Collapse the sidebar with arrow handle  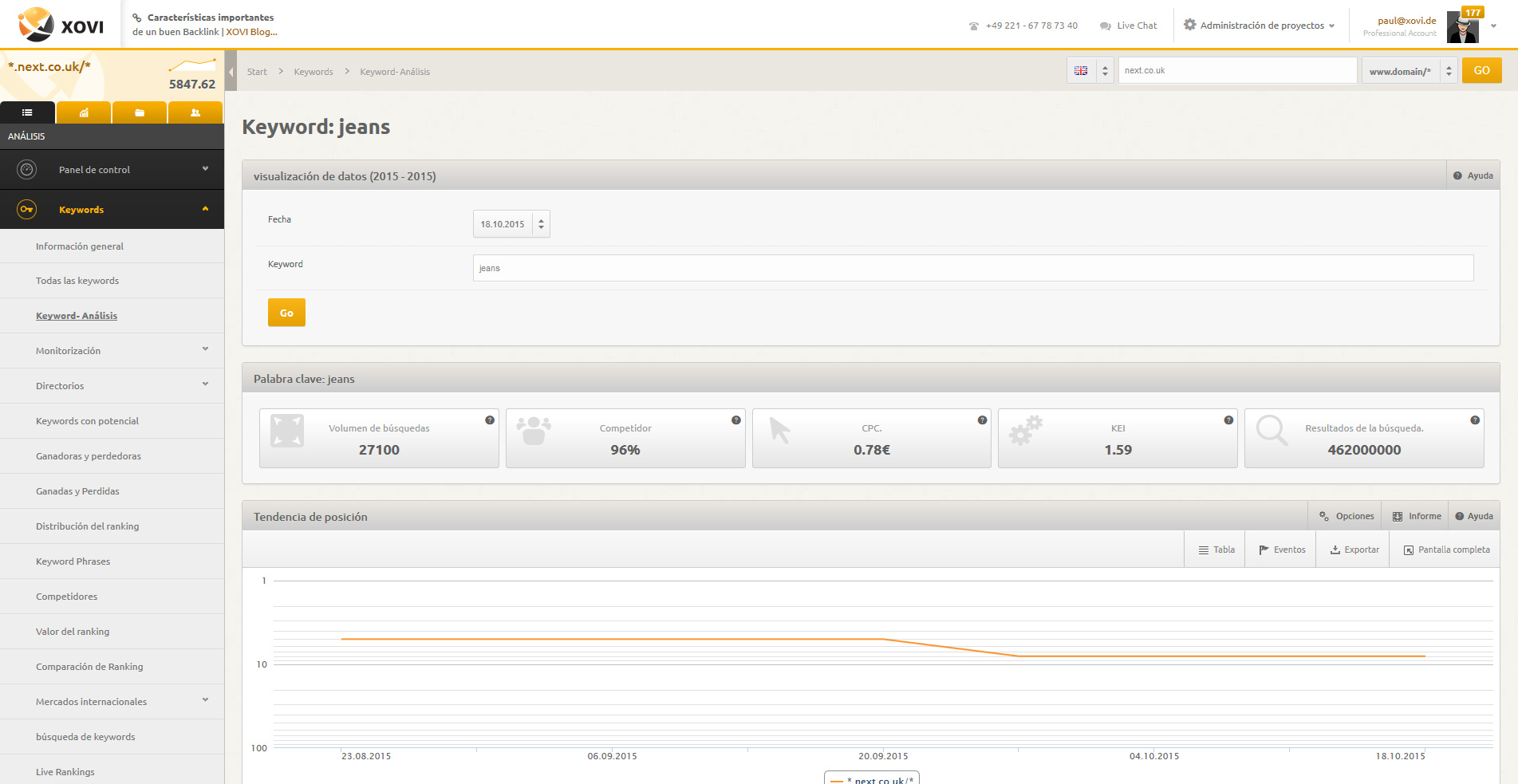pos(231,72)
